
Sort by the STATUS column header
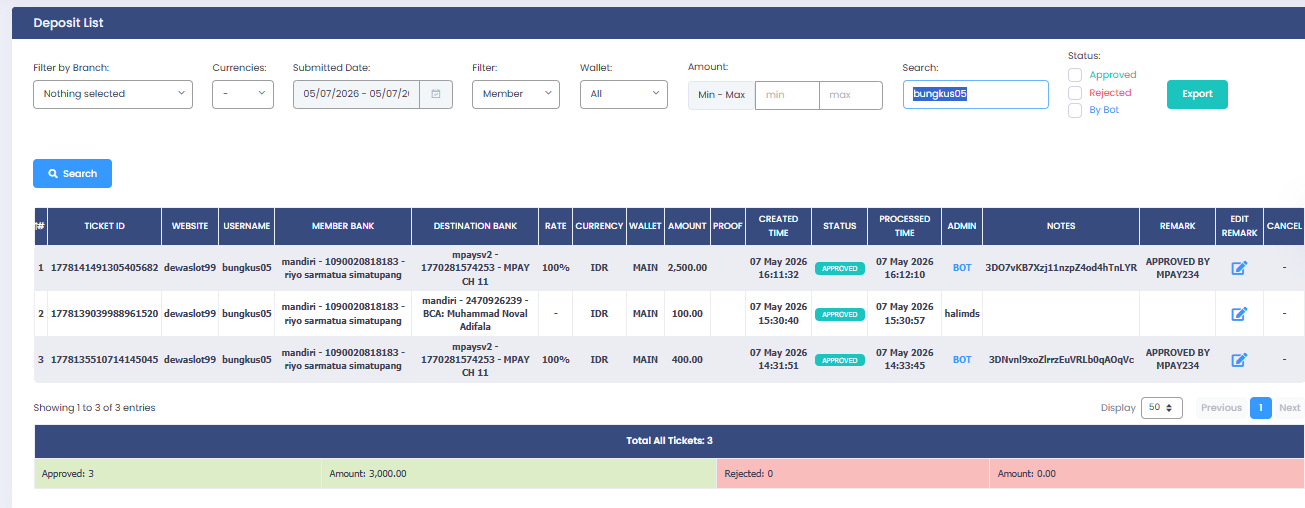tap(839, 226)
